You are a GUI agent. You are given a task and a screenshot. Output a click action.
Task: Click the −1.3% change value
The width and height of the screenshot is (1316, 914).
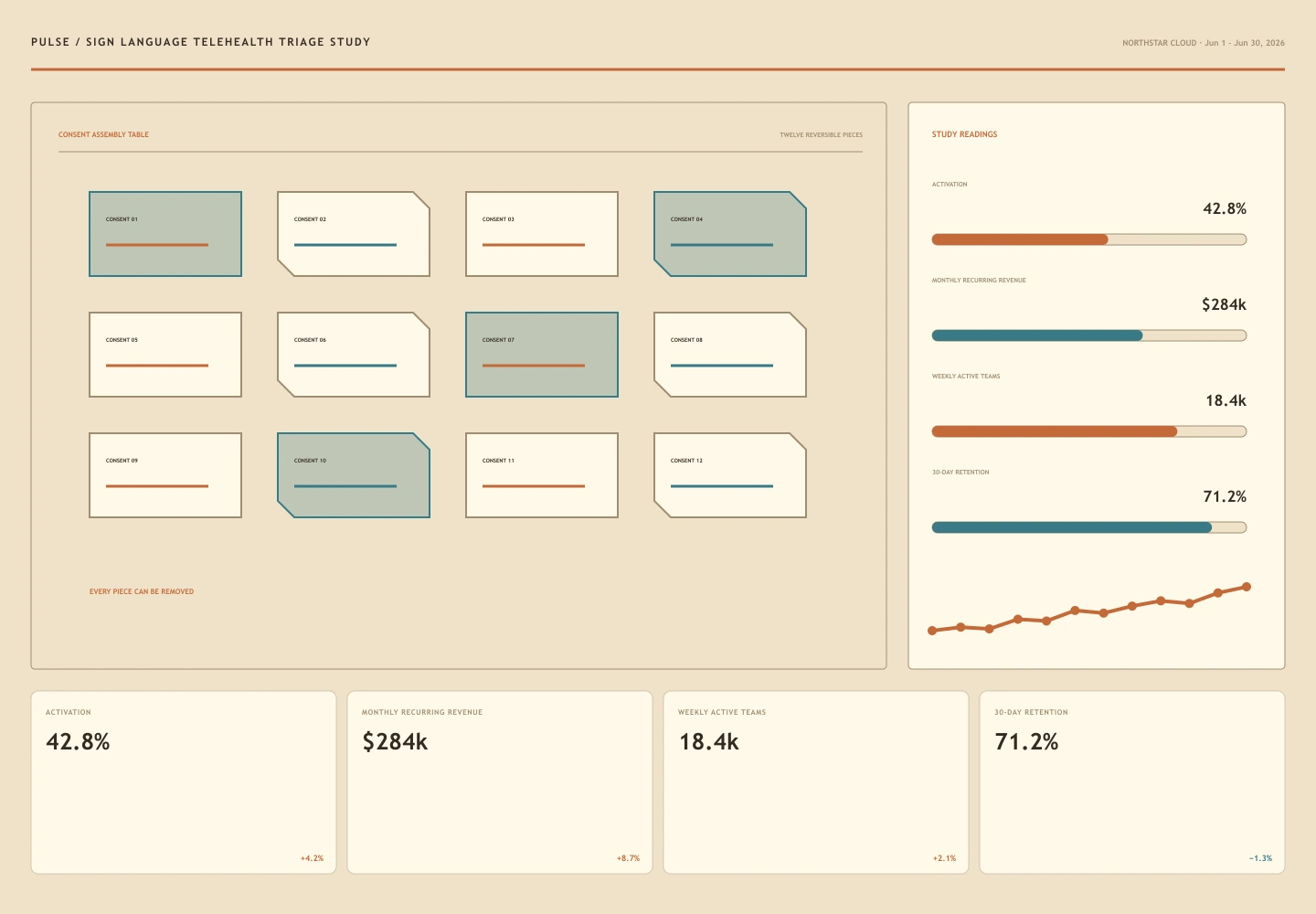(x=1260, y=858)
